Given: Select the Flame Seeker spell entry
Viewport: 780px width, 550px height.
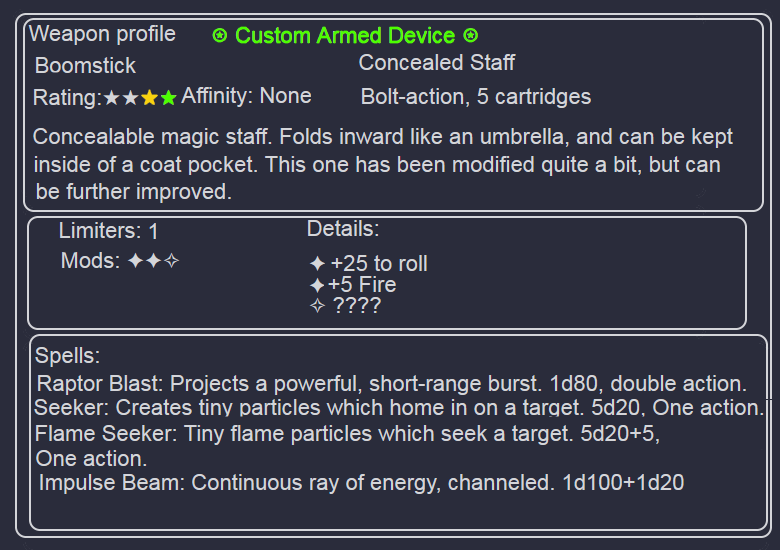Looking at the screenshot, I should (347, 446).
